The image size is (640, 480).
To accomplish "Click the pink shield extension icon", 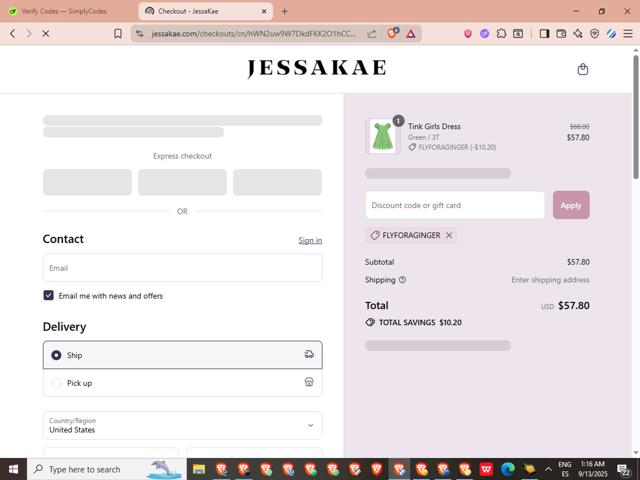I will (x=468, y=33).
